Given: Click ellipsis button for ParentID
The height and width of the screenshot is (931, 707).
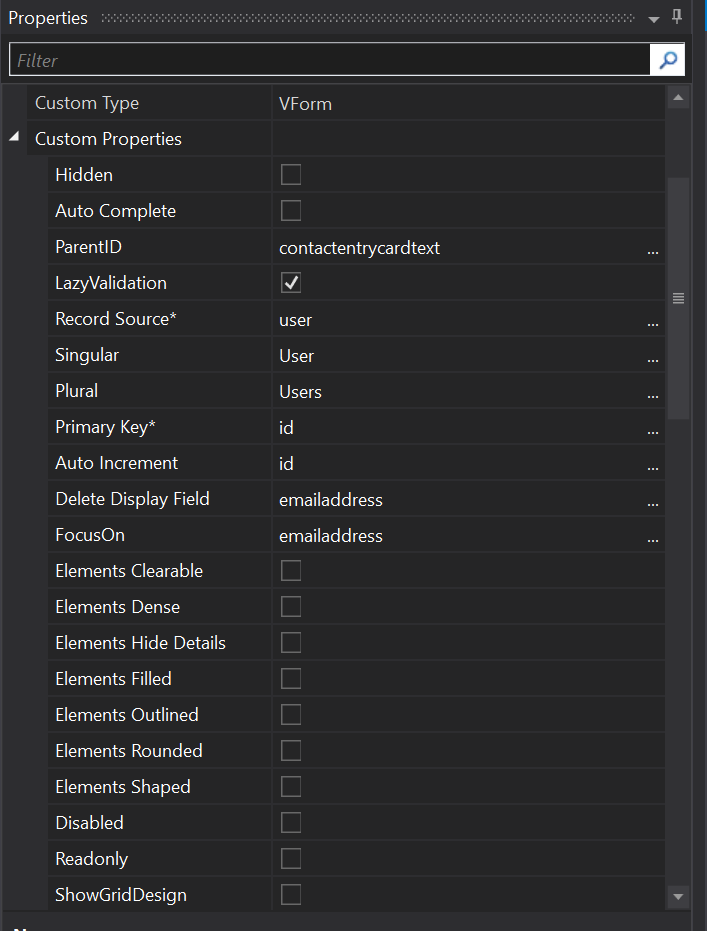Looking at the screenshot, I should 653,249.
